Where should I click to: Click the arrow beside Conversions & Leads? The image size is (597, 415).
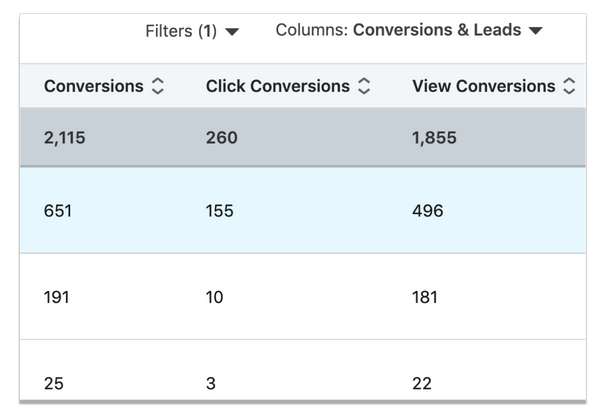point(536,30)
